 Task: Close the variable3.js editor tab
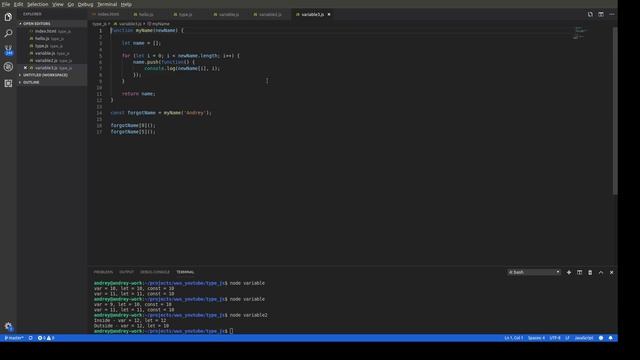pyautogui.click(x=329, y=14)
